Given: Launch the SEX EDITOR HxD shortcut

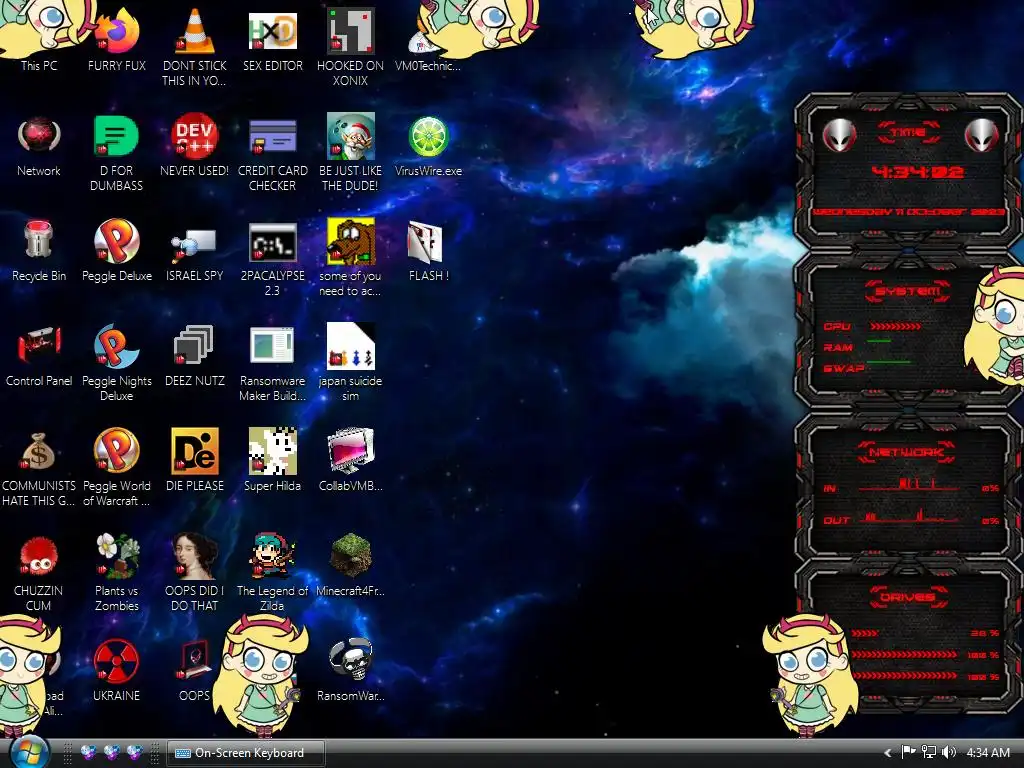Looking at the screenshot, I should [x=272, y=31].
